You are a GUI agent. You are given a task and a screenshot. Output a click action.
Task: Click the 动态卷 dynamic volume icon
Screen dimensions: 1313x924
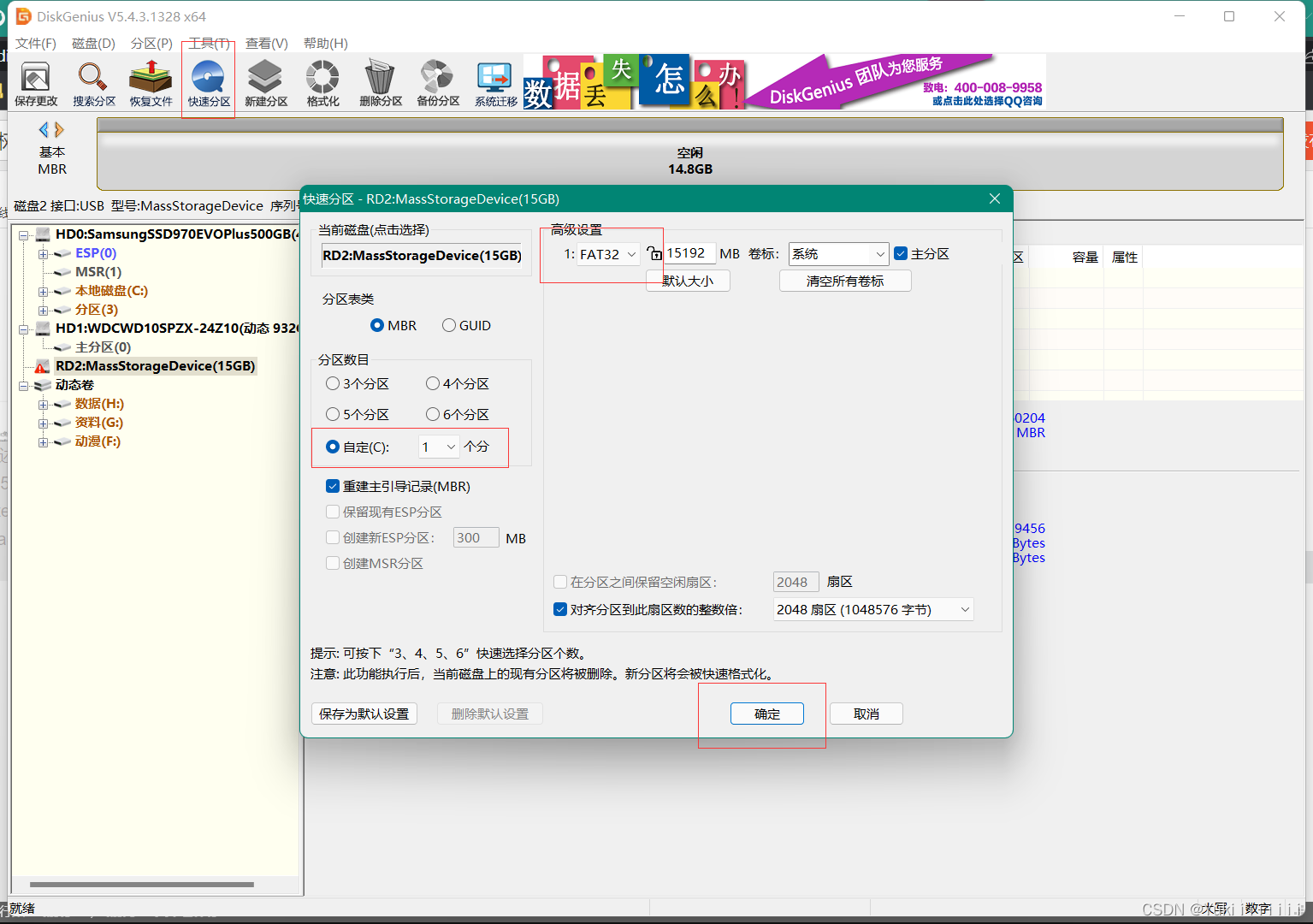(x=43, y=385)
